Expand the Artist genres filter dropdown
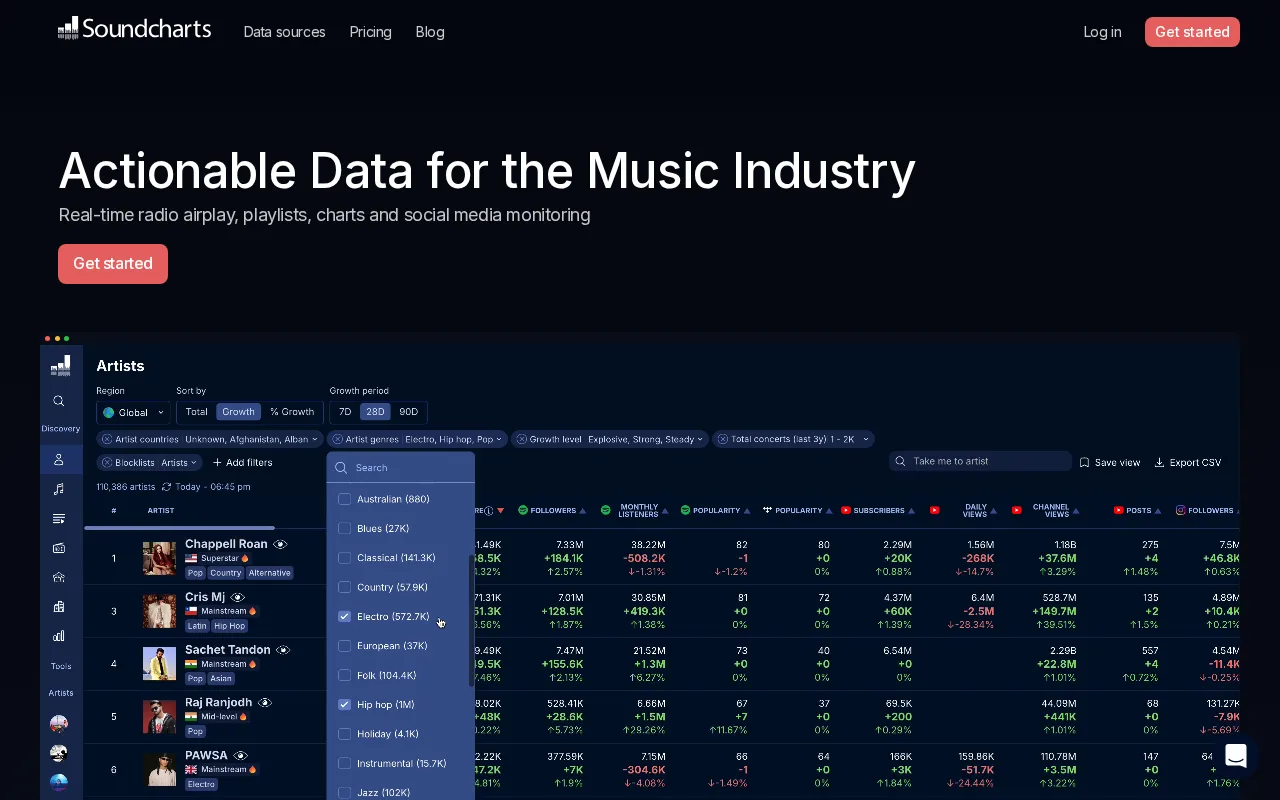The height and width of the screenshot is (800, 1280). point(499,439)
